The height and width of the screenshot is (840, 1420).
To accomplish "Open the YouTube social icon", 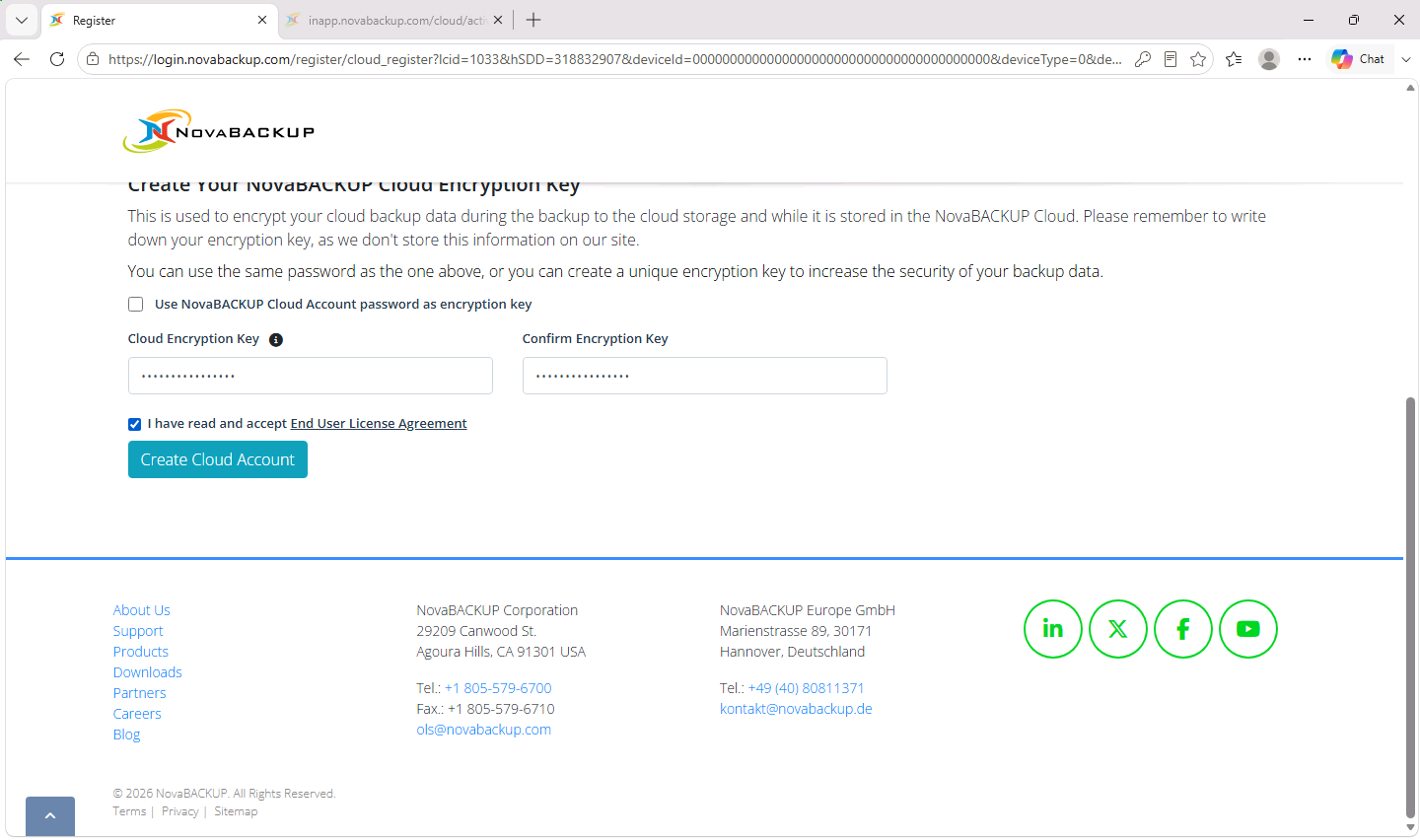I will [1247, 629].
